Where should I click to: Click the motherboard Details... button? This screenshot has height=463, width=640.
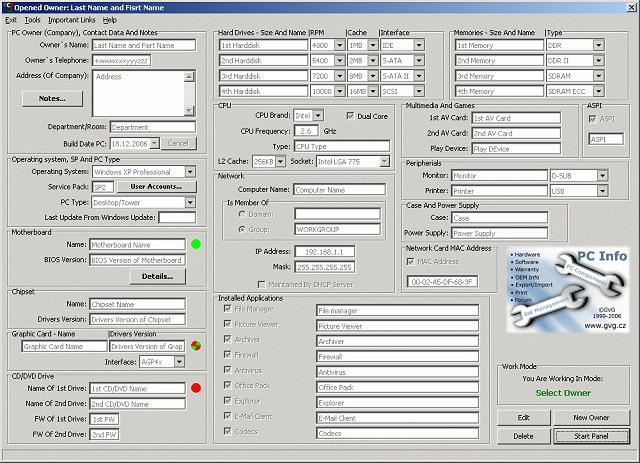pyautogui.click(x=157, y=276)
